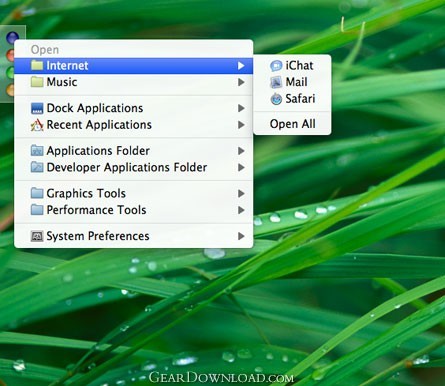The image size is (445, 386).
Task: Click the Dock Applications icon
Action: 37,108
